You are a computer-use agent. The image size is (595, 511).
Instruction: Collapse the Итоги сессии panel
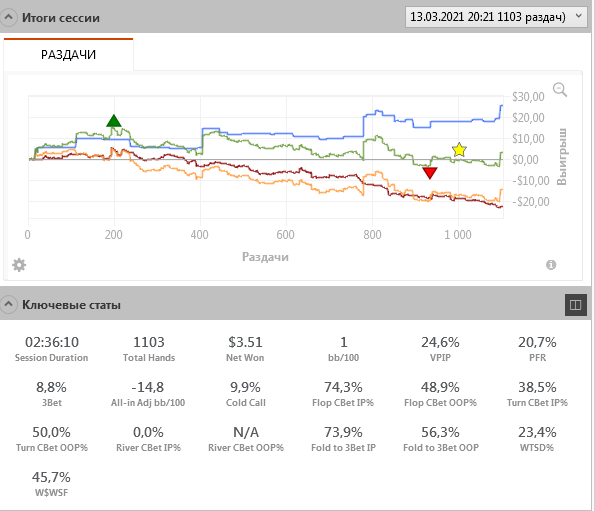click(x=8, y=17)
